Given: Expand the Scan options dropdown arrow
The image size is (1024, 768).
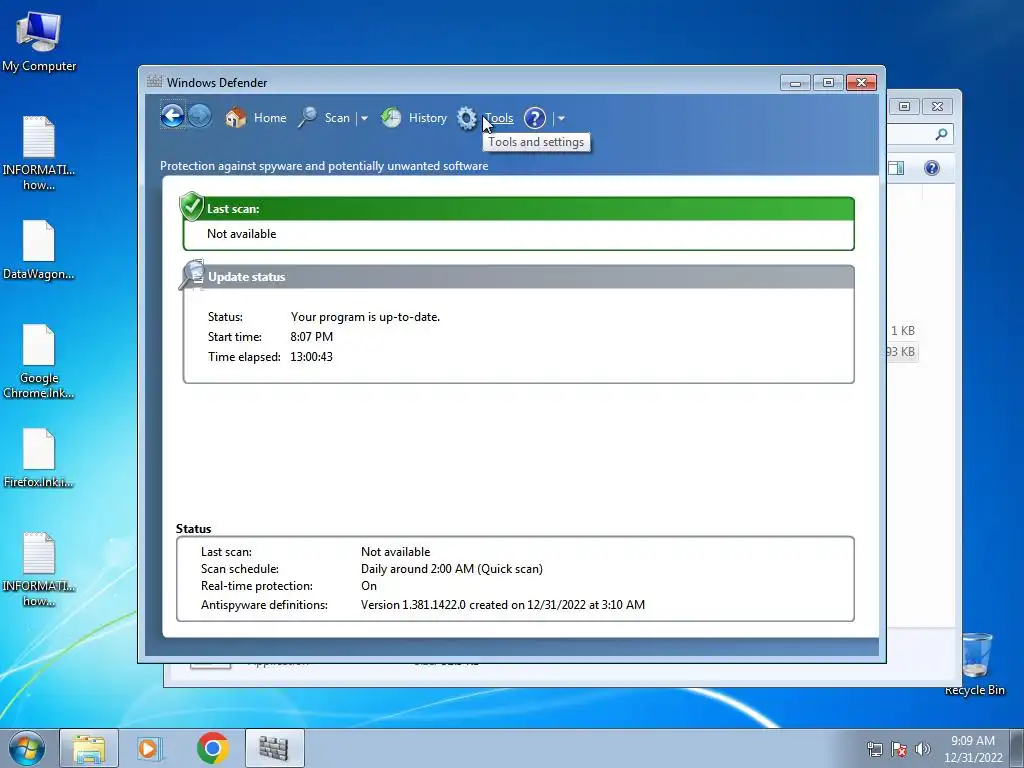Looking at the screenshot, I should (364, 118).
